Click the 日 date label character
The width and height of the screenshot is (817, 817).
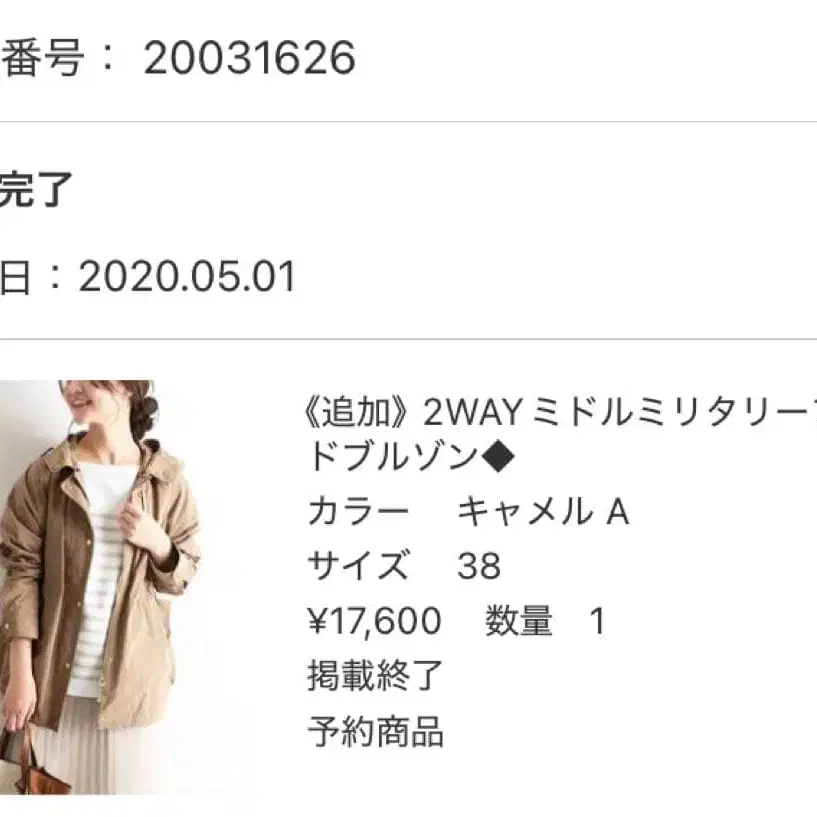15,277
